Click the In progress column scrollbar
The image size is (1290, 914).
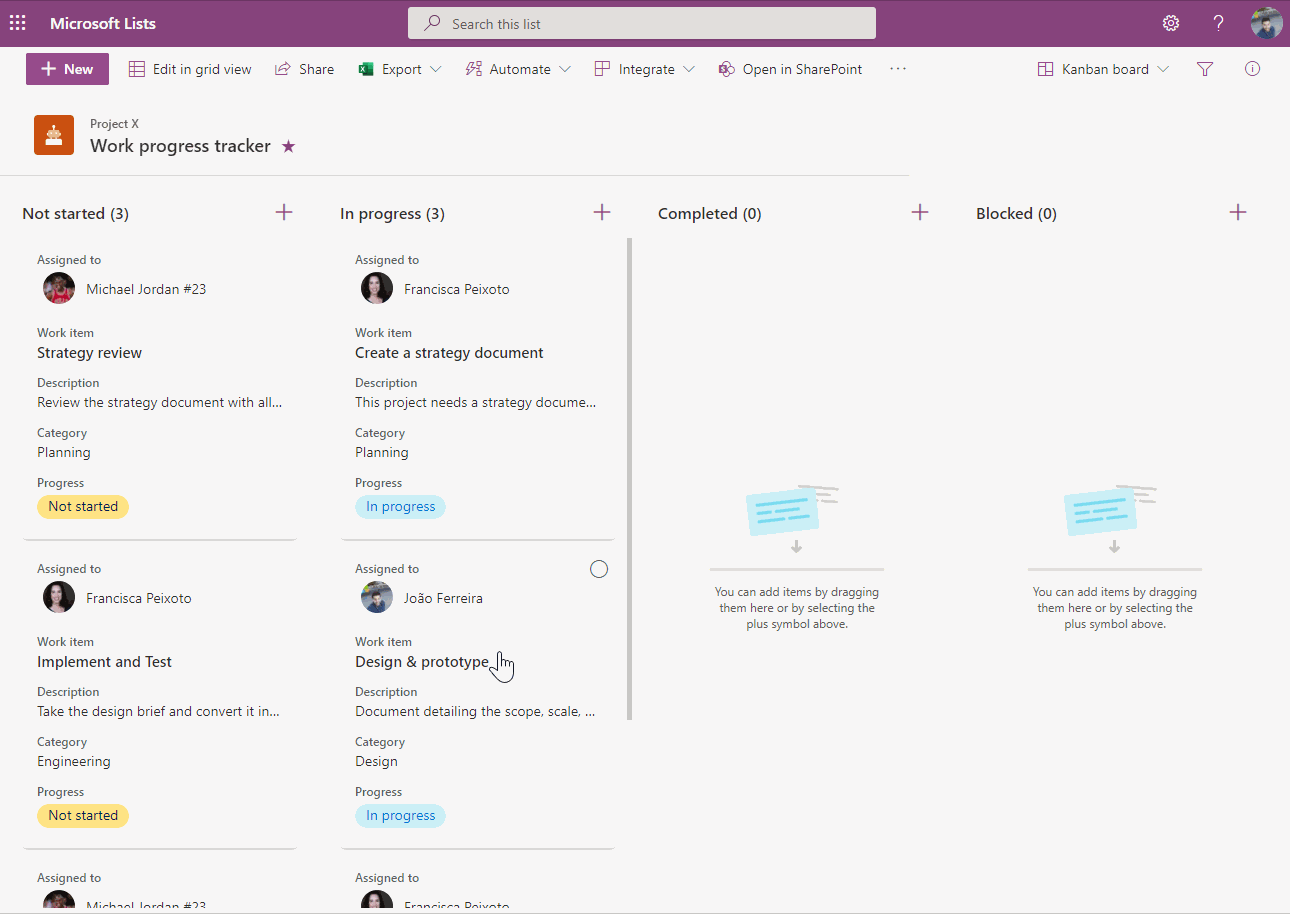pyautogui.click(x=630, y=478)
